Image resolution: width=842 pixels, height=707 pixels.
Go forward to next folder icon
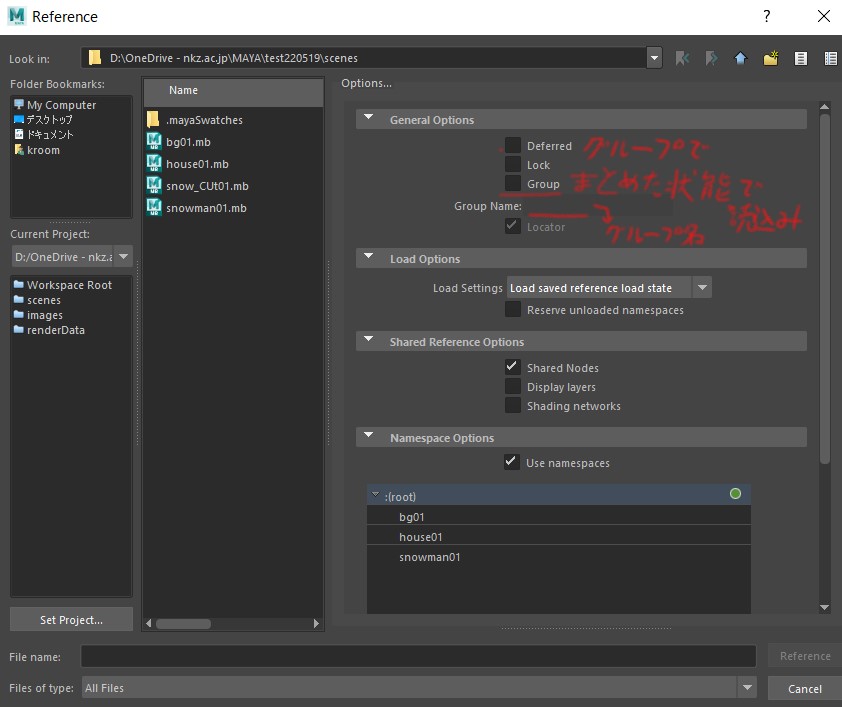712,58
